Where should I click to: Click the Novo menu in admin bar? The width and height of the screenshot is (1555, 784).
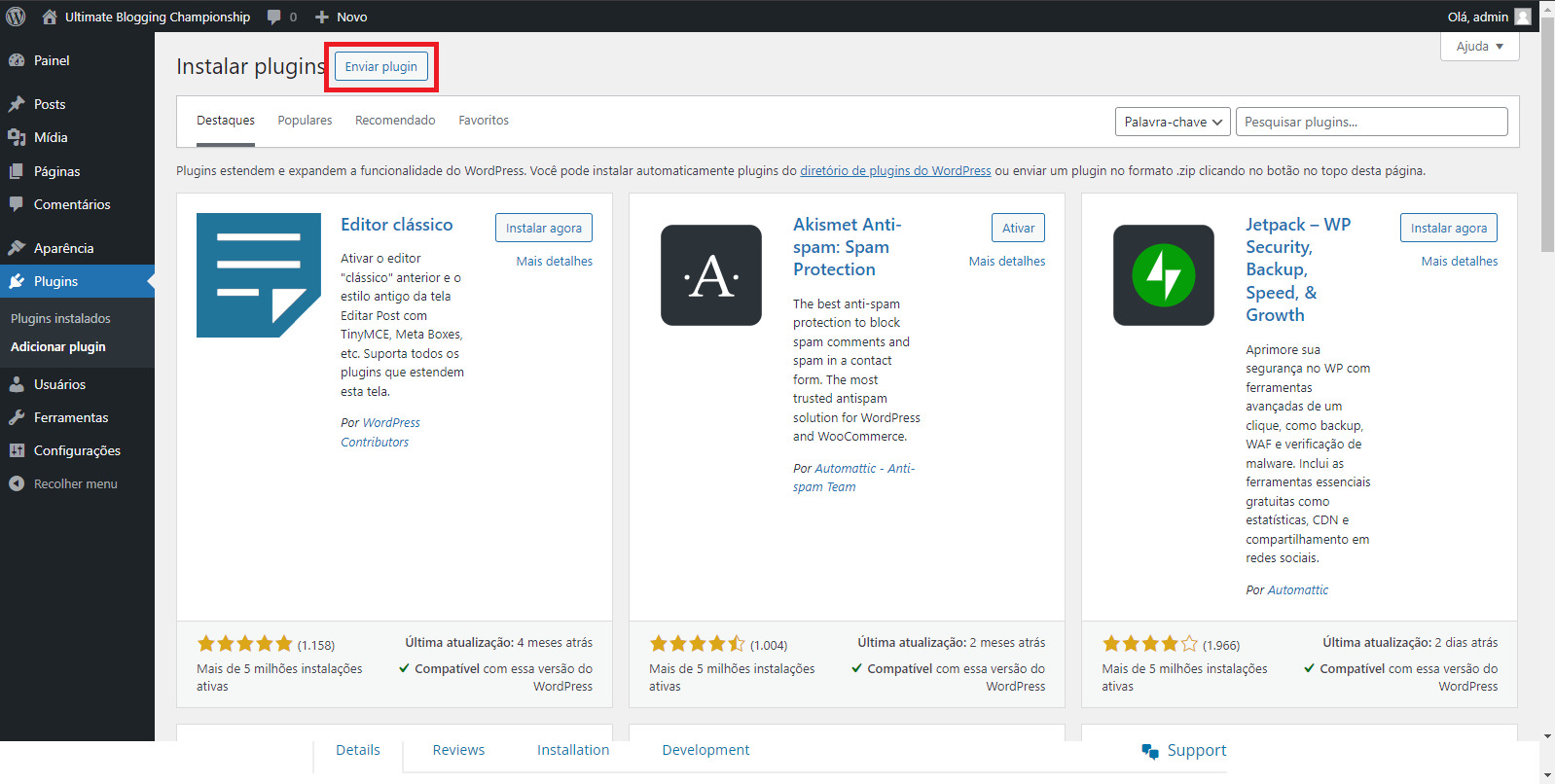341,17
